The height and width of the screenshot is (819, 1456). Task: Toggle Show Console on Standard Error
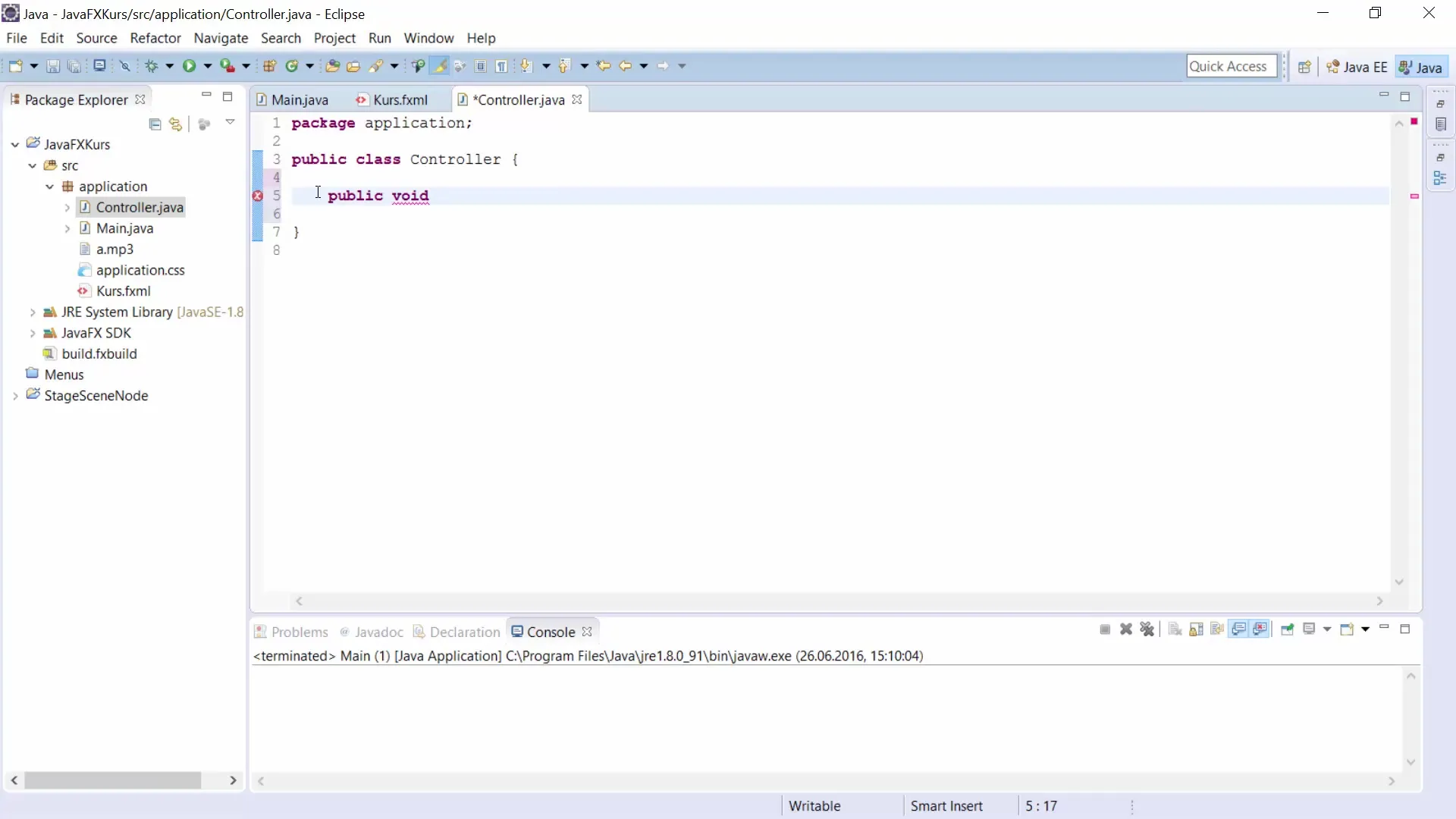coord(1260,629)
